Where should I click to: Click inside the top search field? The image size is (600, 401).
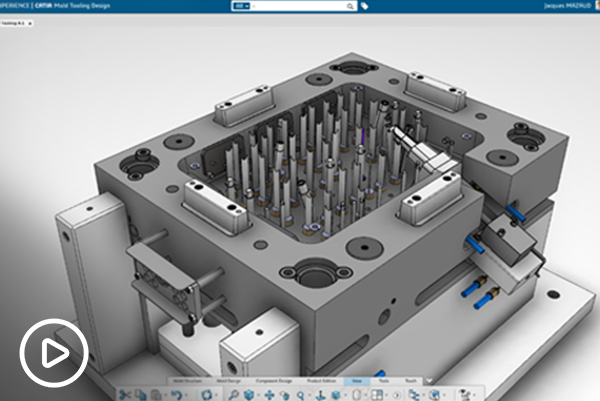[300, 6]
